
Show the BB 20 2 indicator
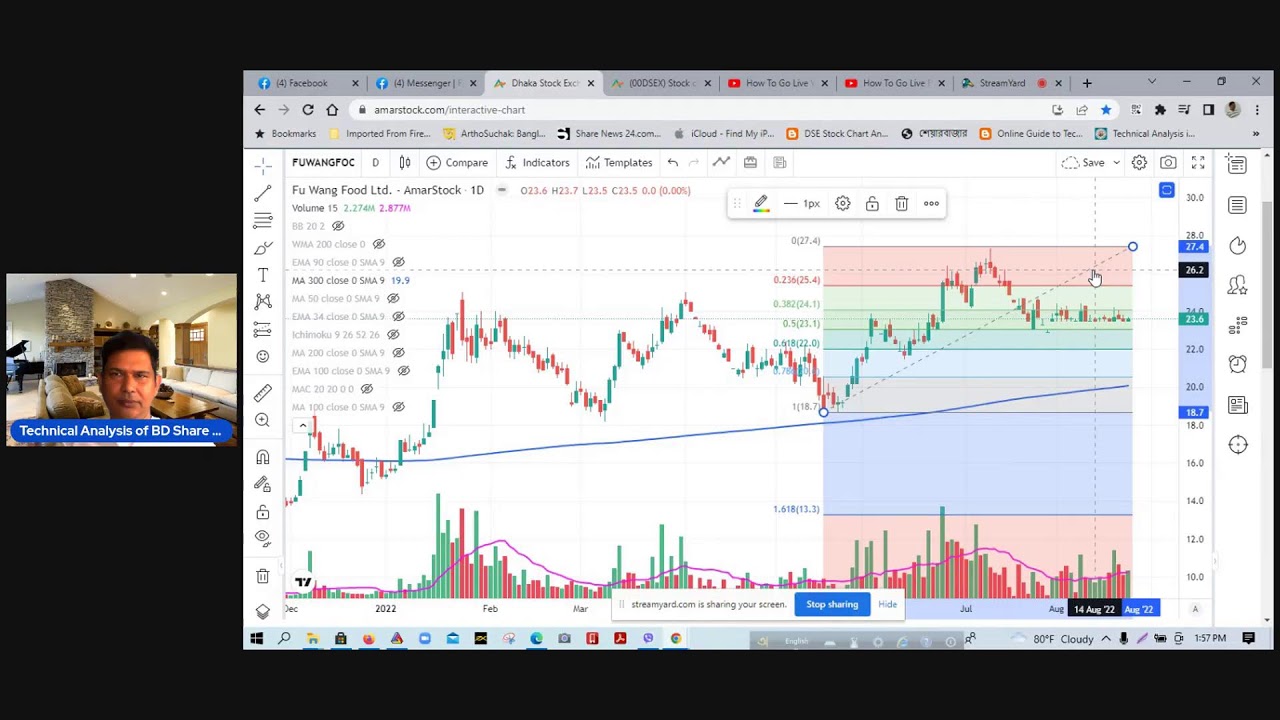338,226
